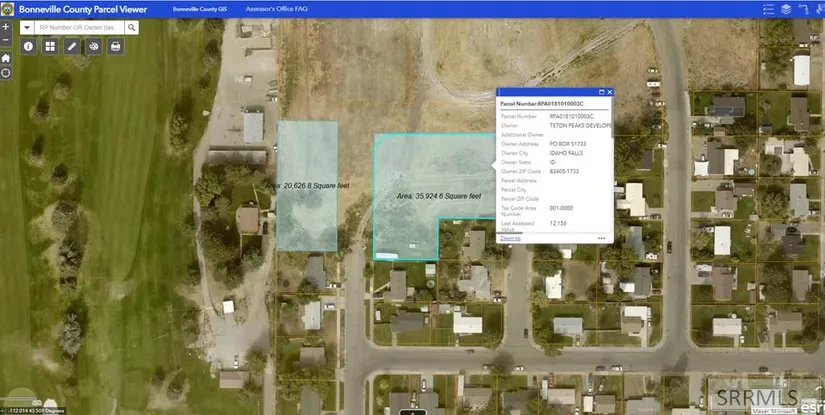Close the parcel info popup
Screen dimensions: 825x415
click(x=609, y=92)
